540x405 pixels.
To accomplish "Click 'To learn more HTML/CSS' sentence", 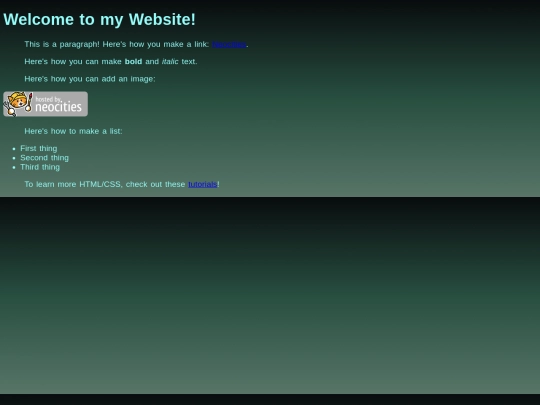I will click(122, 184).
